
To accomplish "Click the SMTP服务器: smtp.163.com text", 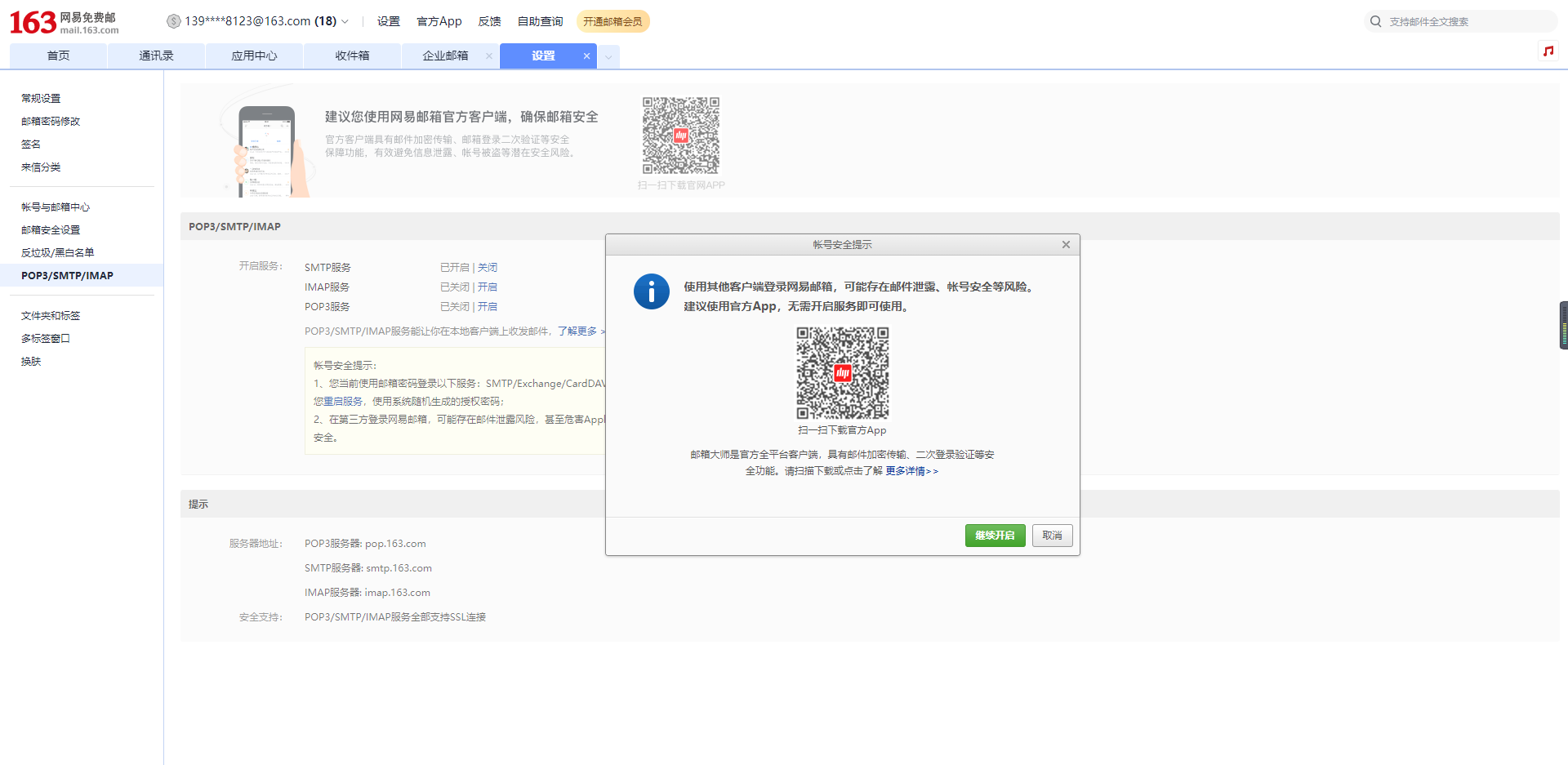I will pyautogui.click(x=368, y=567).
